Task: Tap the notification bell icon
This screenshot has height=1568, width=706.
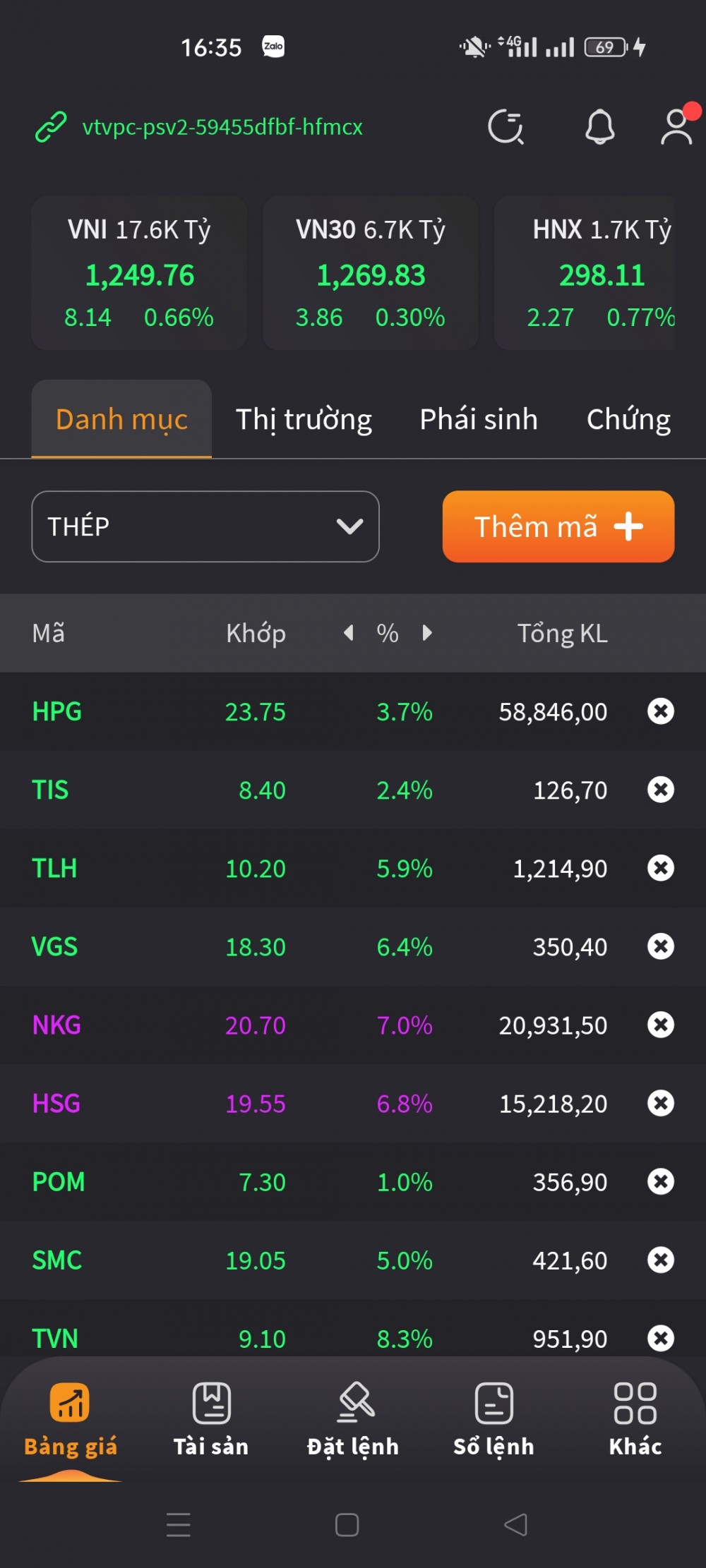Action: (599, 128)
